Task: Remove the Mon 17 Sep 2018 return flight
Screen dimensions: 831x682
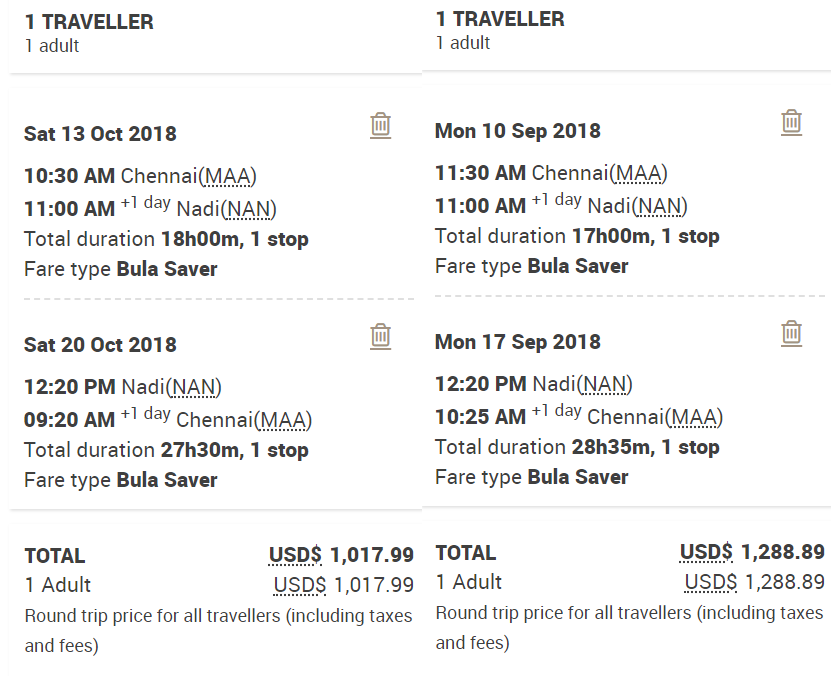Action: point(791,335)
